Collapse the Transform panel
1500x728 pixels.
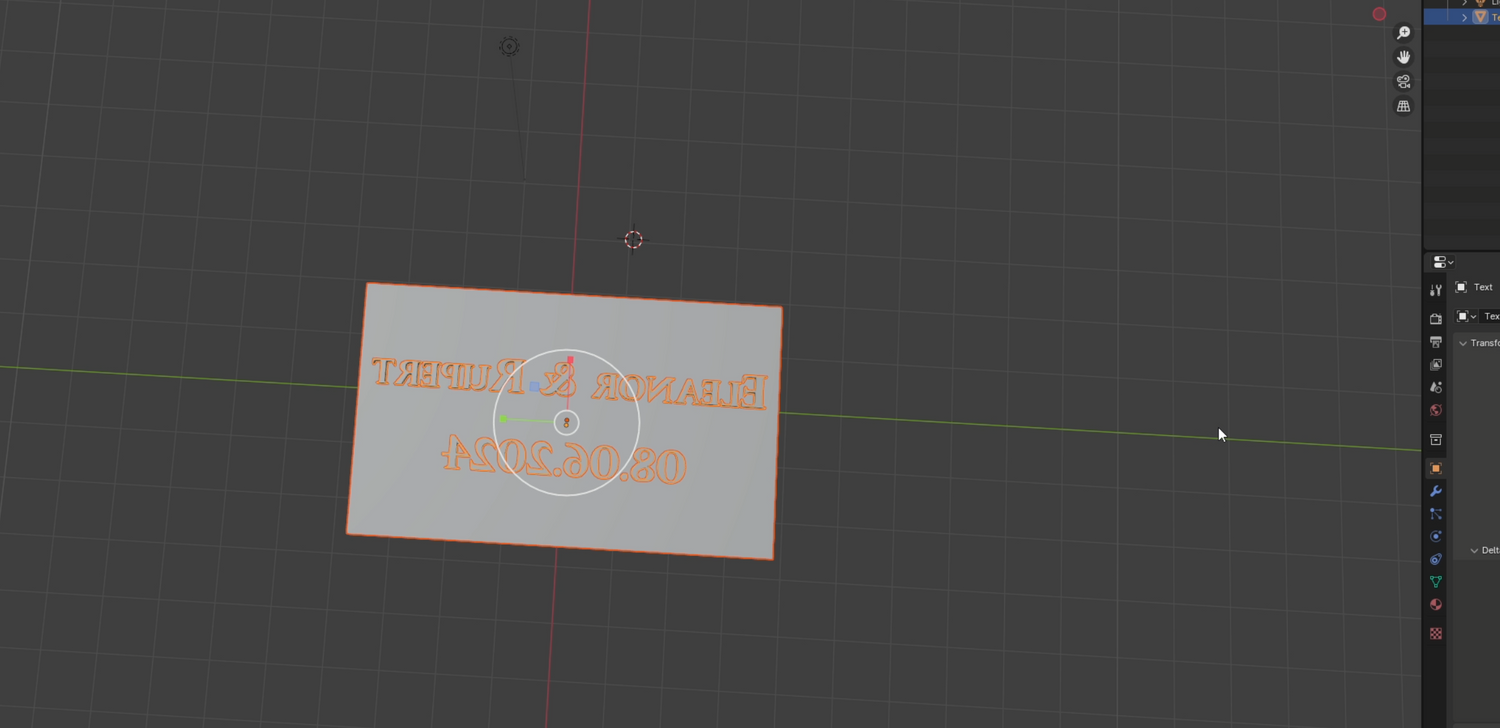[x=1463, y=343]
